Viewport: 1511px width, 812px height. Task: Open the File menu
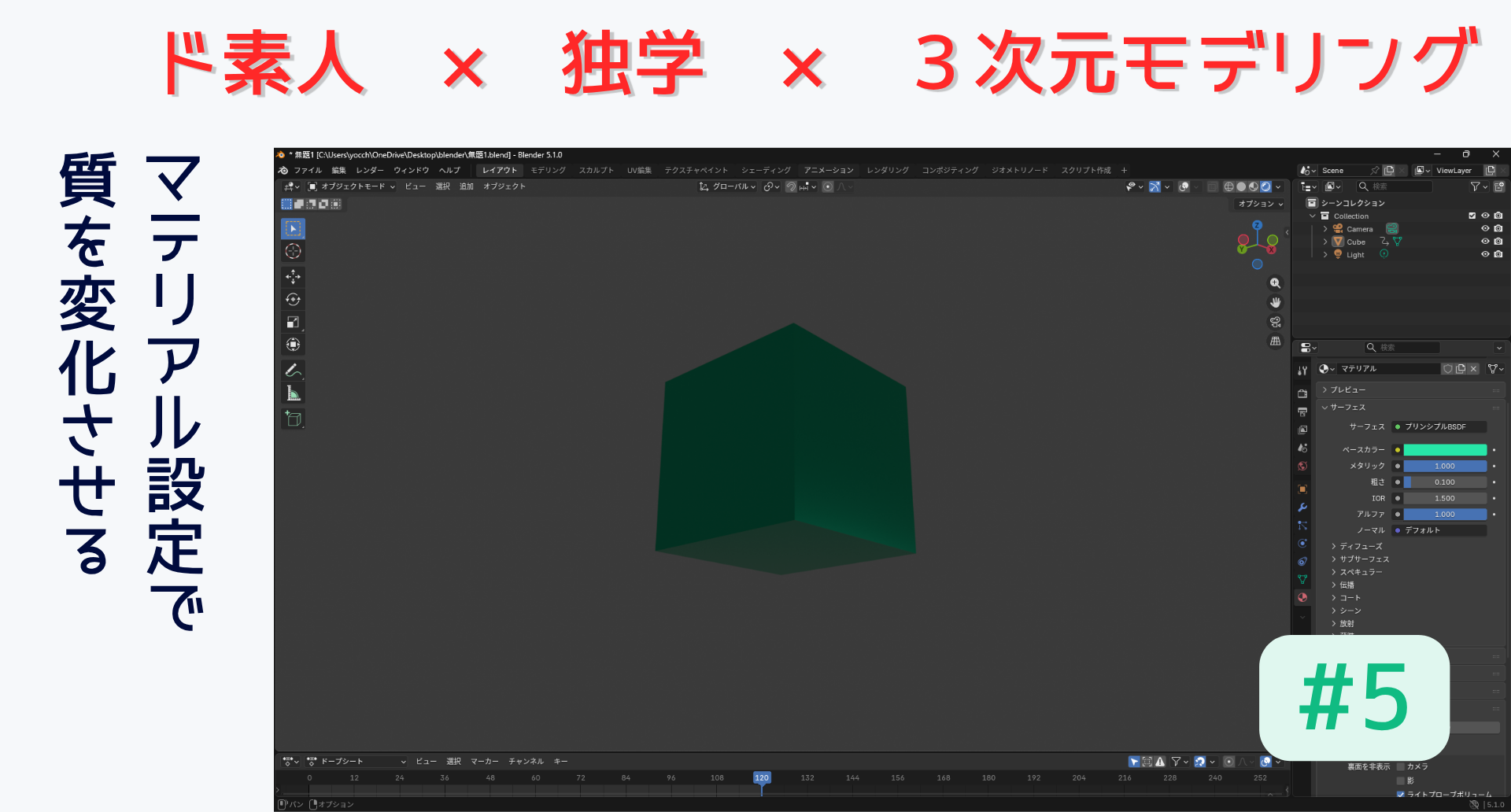(x=308, y=170)
